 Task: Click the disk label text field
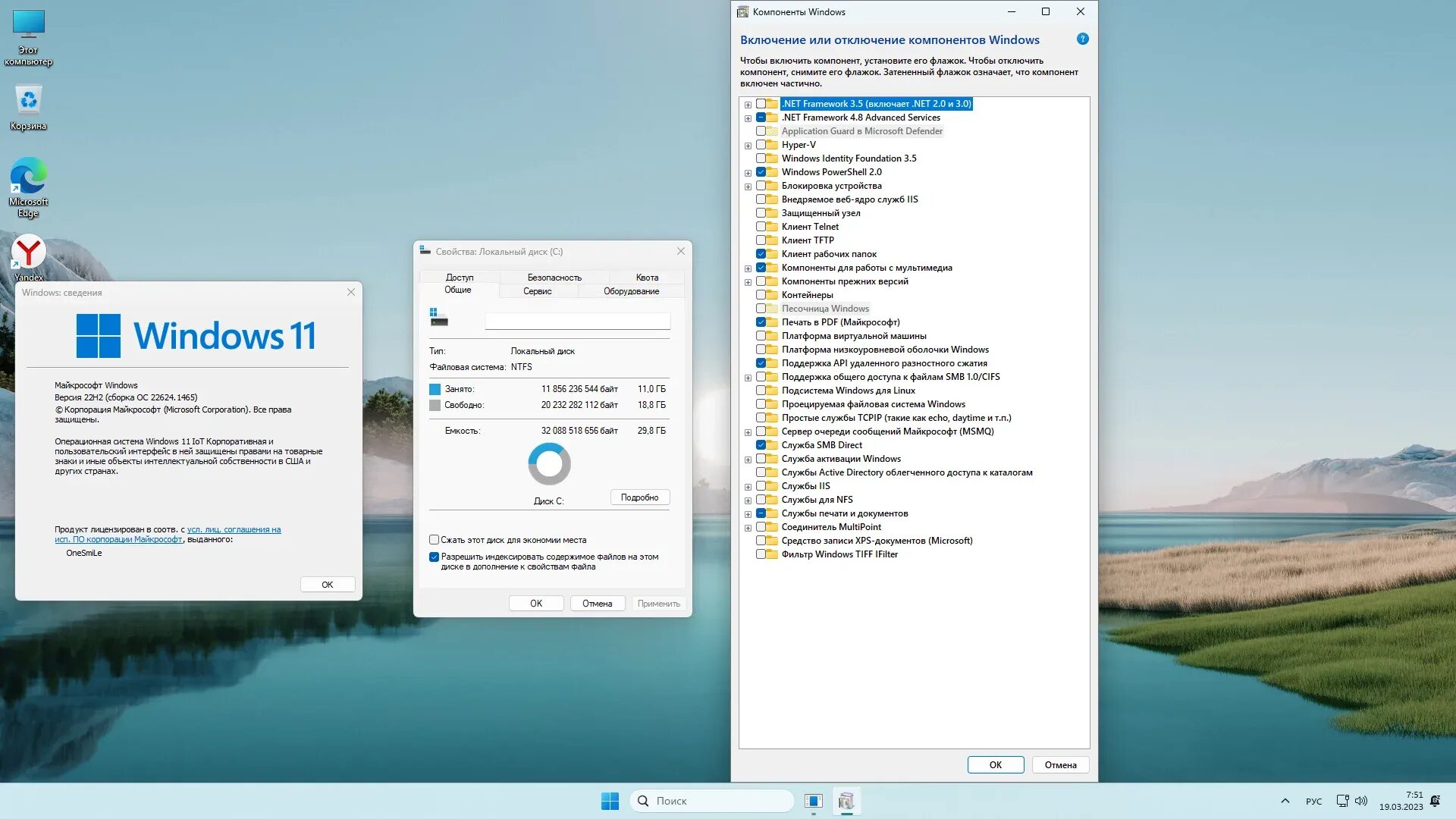click(x=577, y=322)
